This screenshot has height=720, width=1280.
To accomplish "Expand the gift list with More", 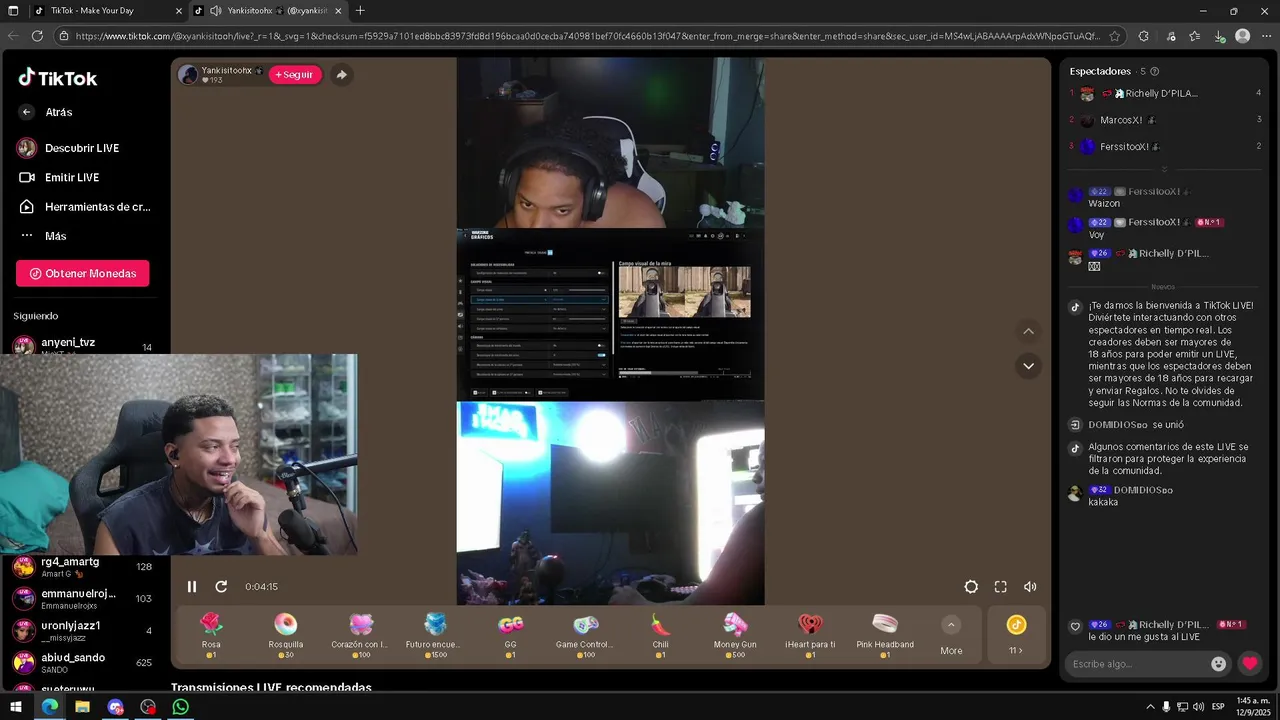I will [951, 635].
